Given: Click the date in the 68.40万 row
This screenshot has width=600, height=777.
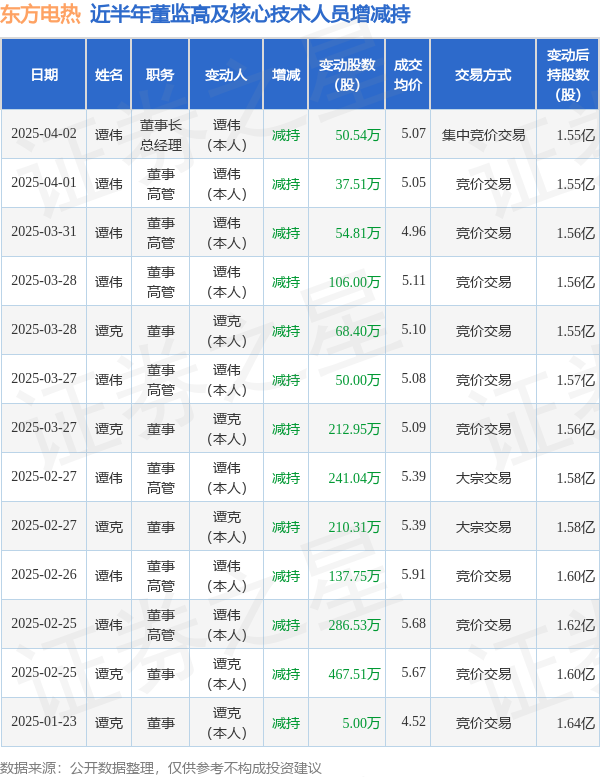Looking at the screenshot, I should 44,330.
